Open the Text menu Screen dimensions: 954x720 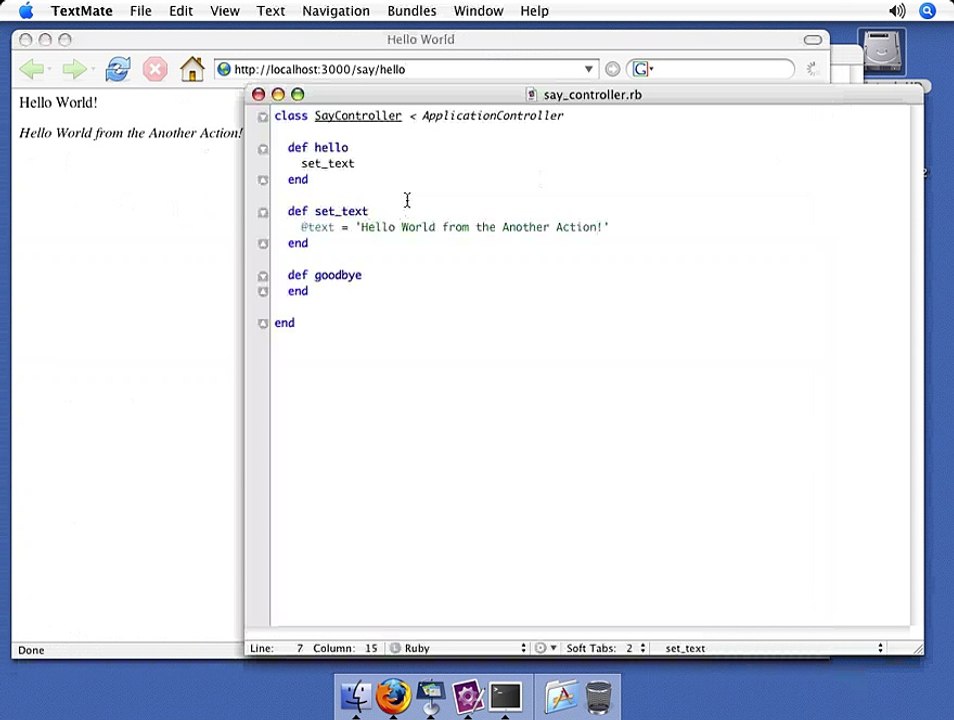(x=271, y=11)
